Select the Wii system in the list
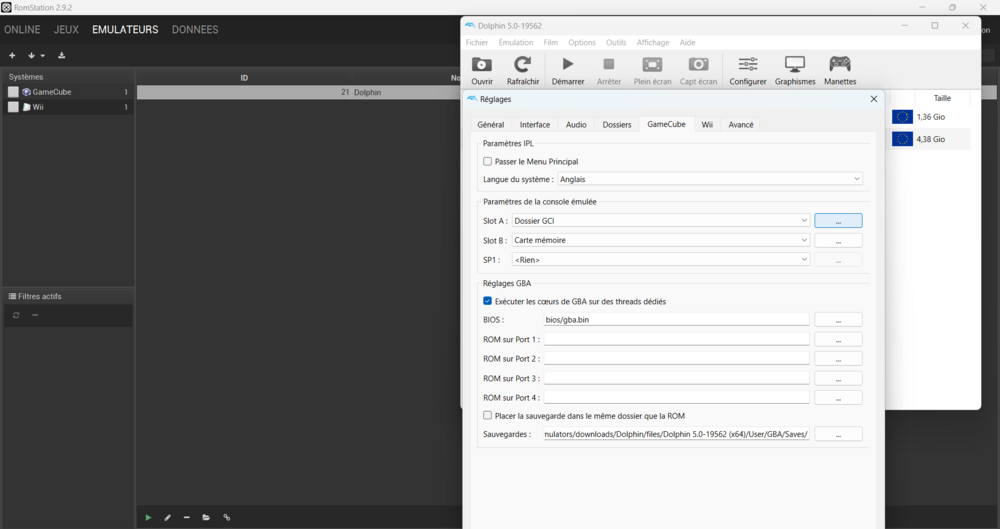Image resolution: width=1000 pixels, height=529 pixels. click(x=38, y=107)
